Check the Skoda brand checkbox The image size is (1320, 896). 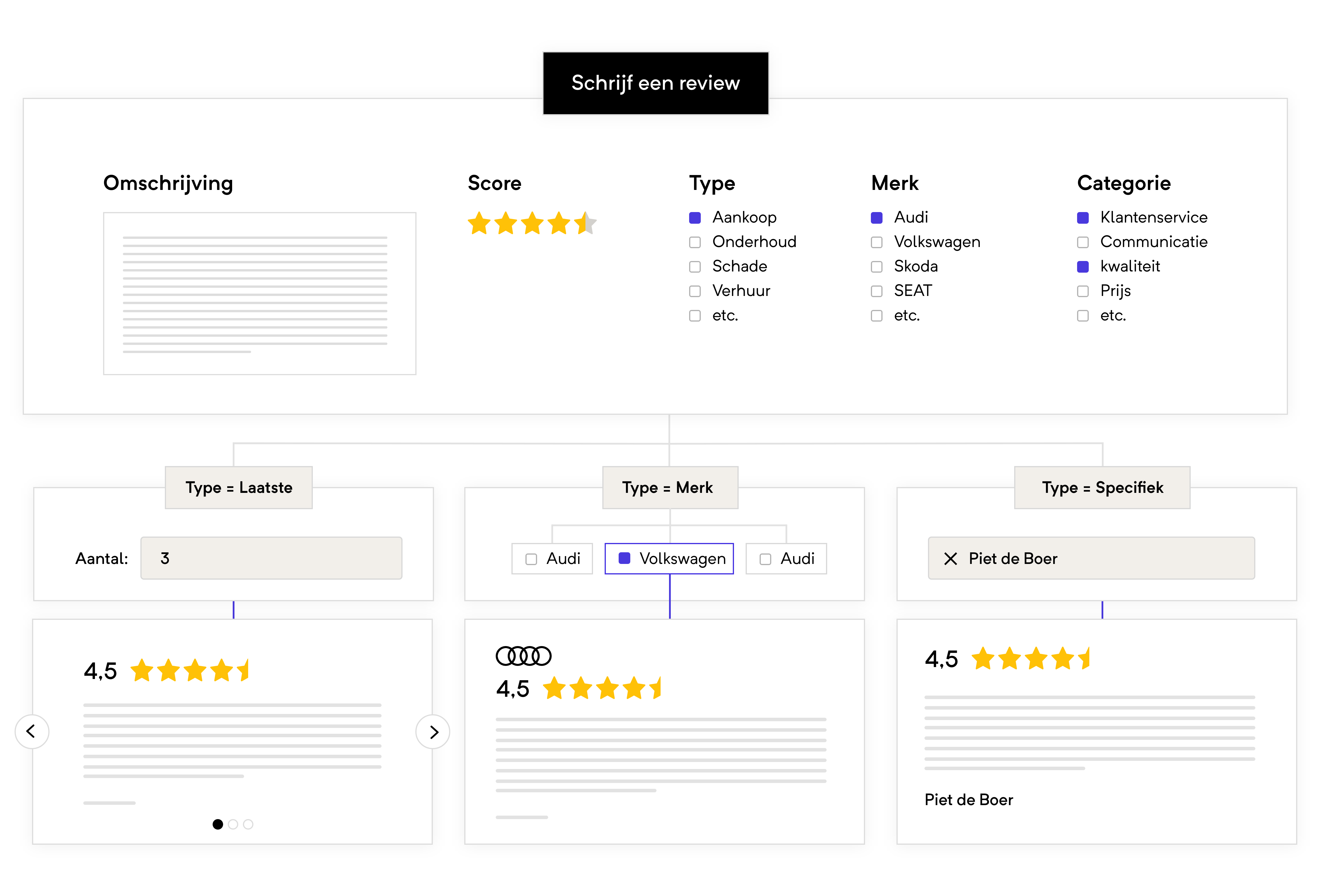[876, 267]
